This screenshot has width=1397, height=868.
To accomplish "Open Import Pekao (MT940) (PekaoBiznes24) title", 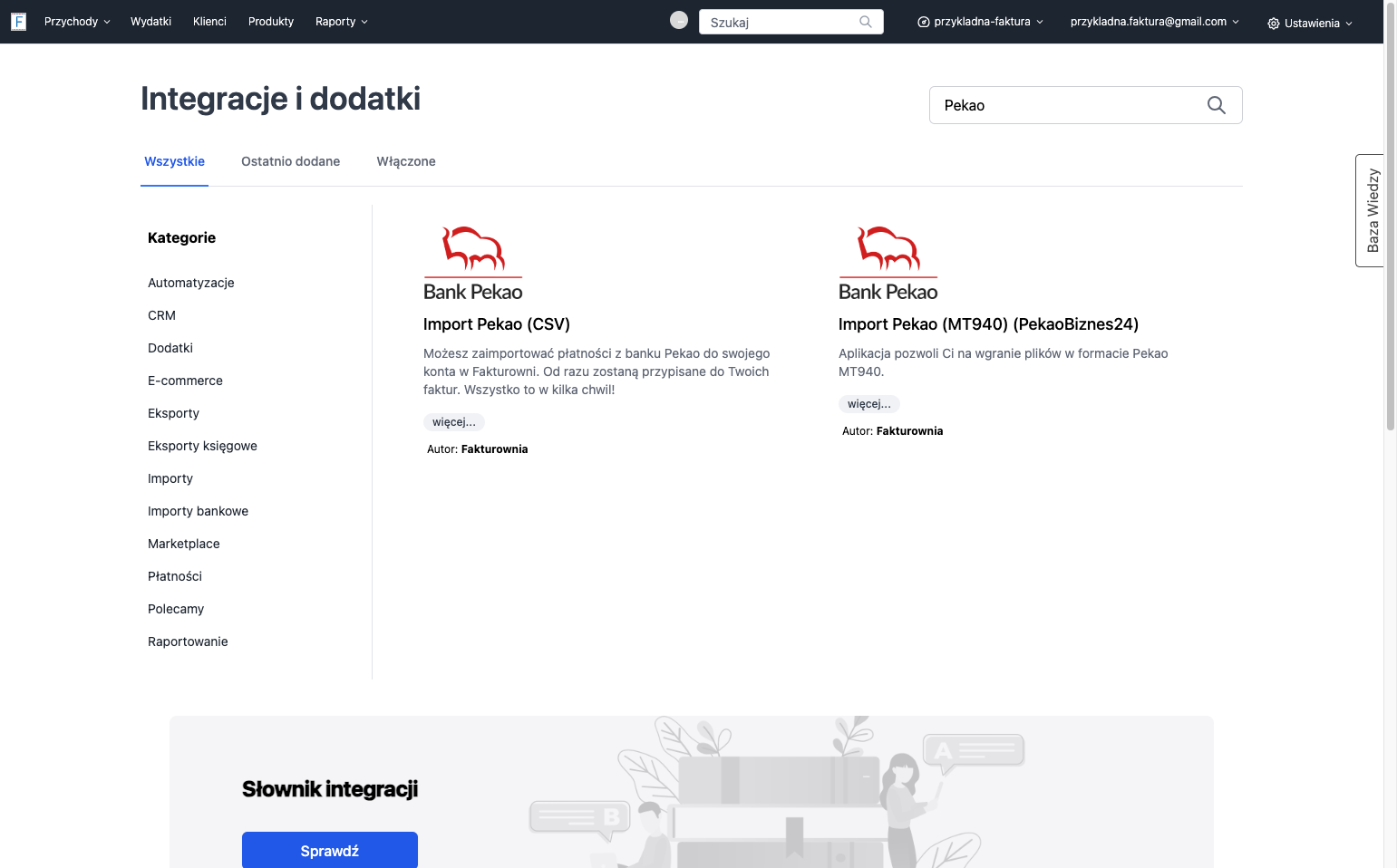I will pos(988,324).
